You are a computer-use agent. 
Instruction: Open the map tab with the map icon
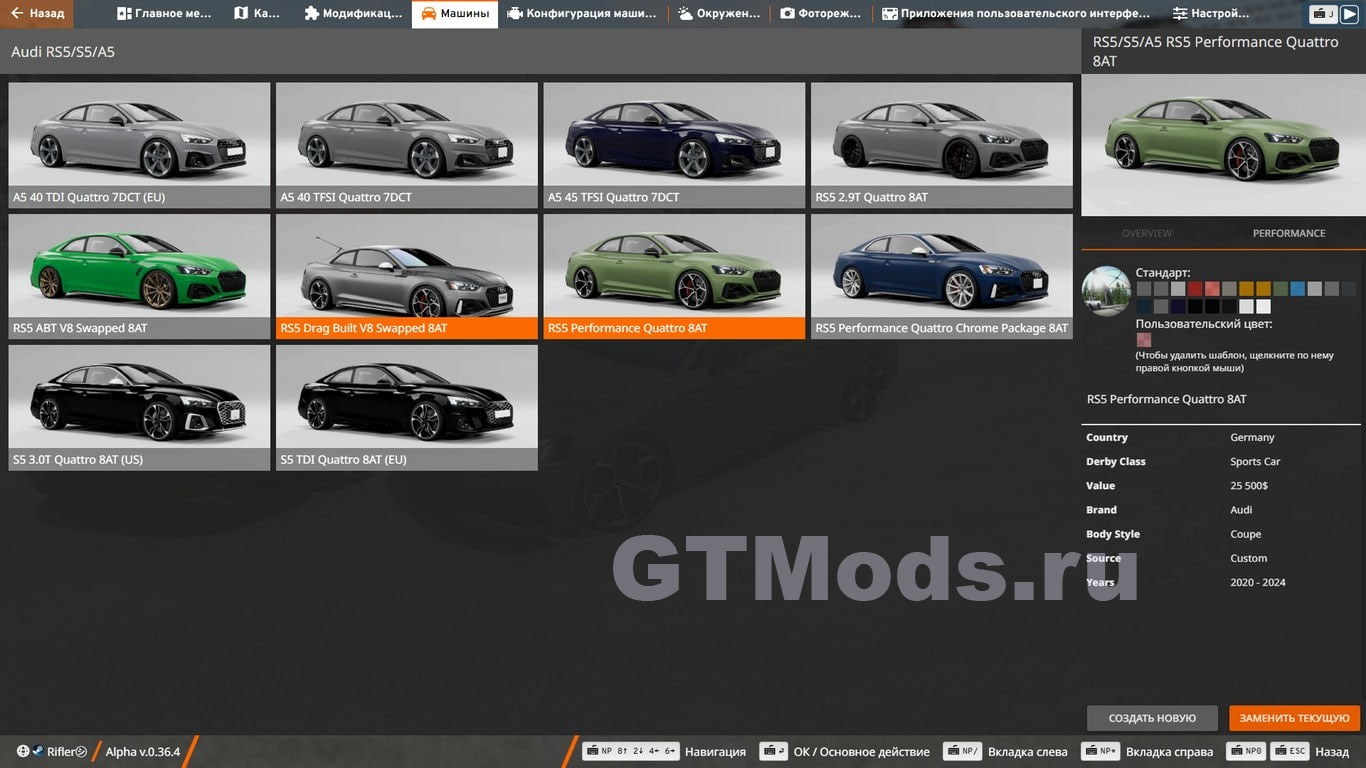coord(257,14)
